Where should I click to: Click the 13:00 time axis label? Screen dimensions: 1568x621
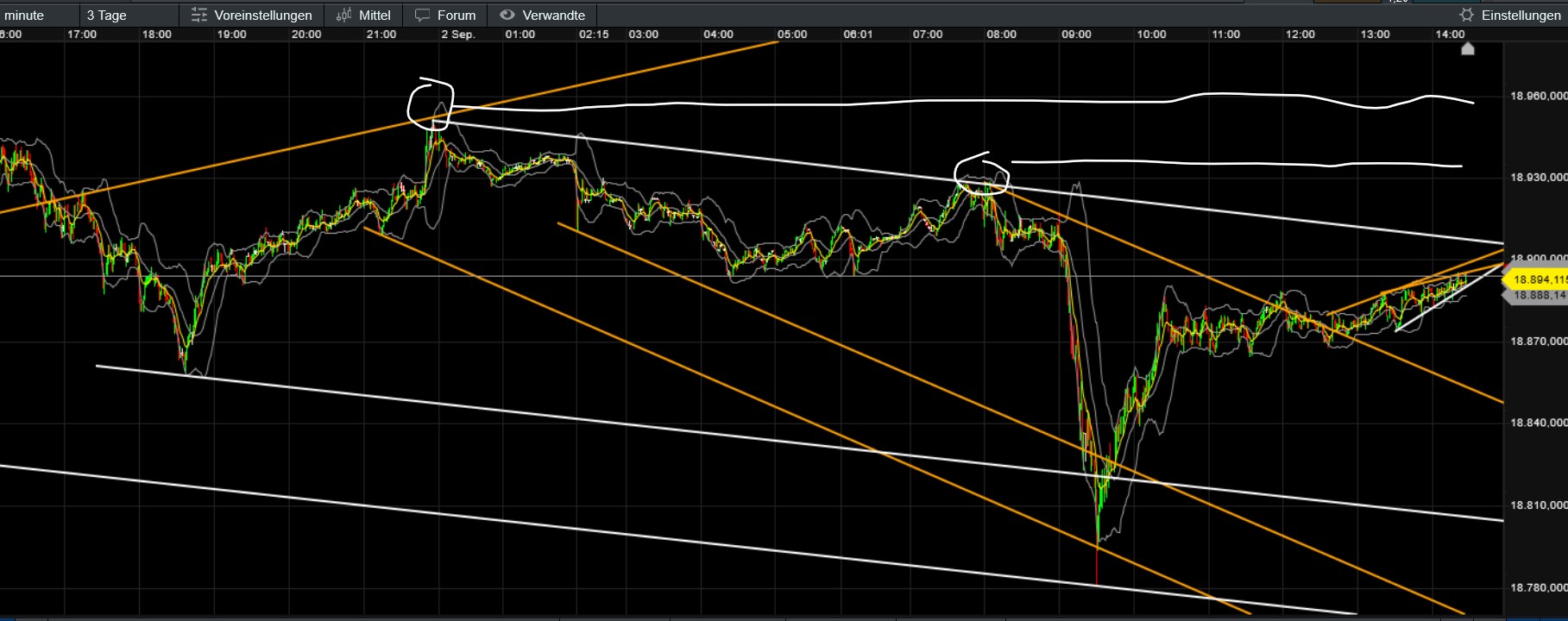point(1376,34)
